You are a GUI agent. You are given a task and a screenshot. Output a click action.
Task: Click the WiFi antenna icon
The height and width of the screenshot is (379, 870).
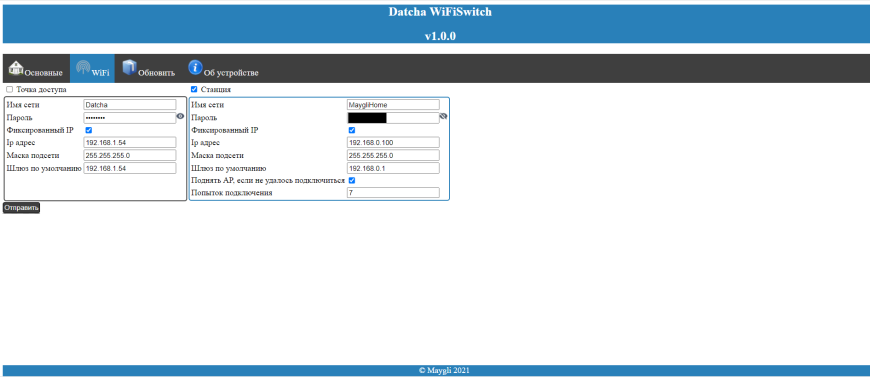(83, 68)
